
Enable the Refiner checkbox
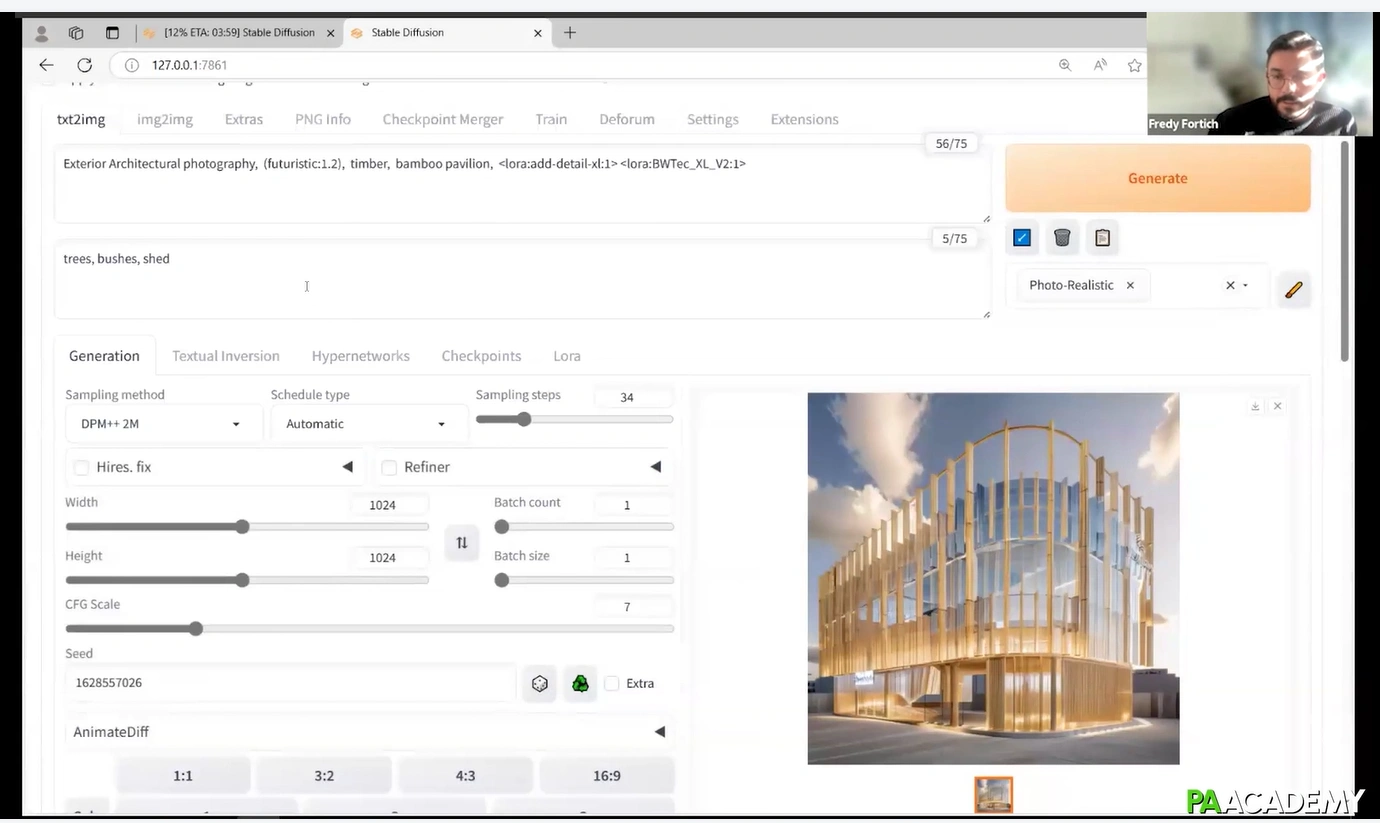390,467
